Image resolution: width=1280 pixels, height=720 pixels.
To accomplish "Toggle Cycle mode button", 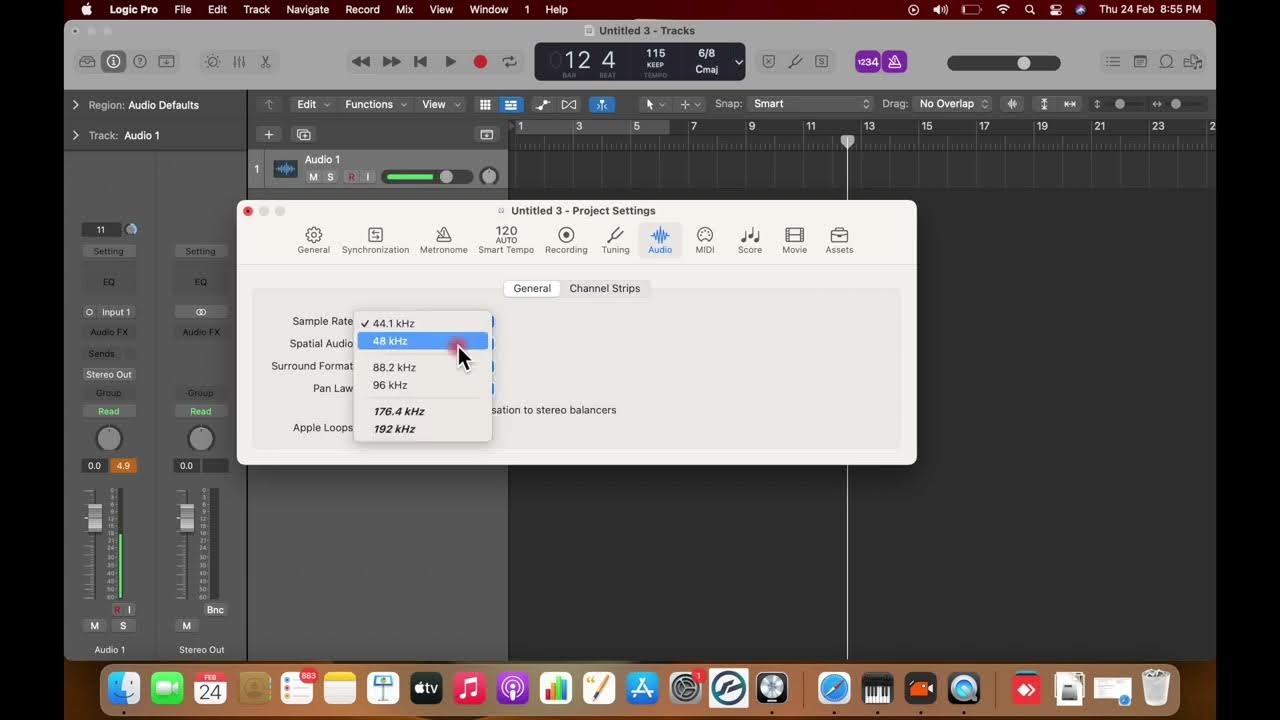I will (510, 62).
